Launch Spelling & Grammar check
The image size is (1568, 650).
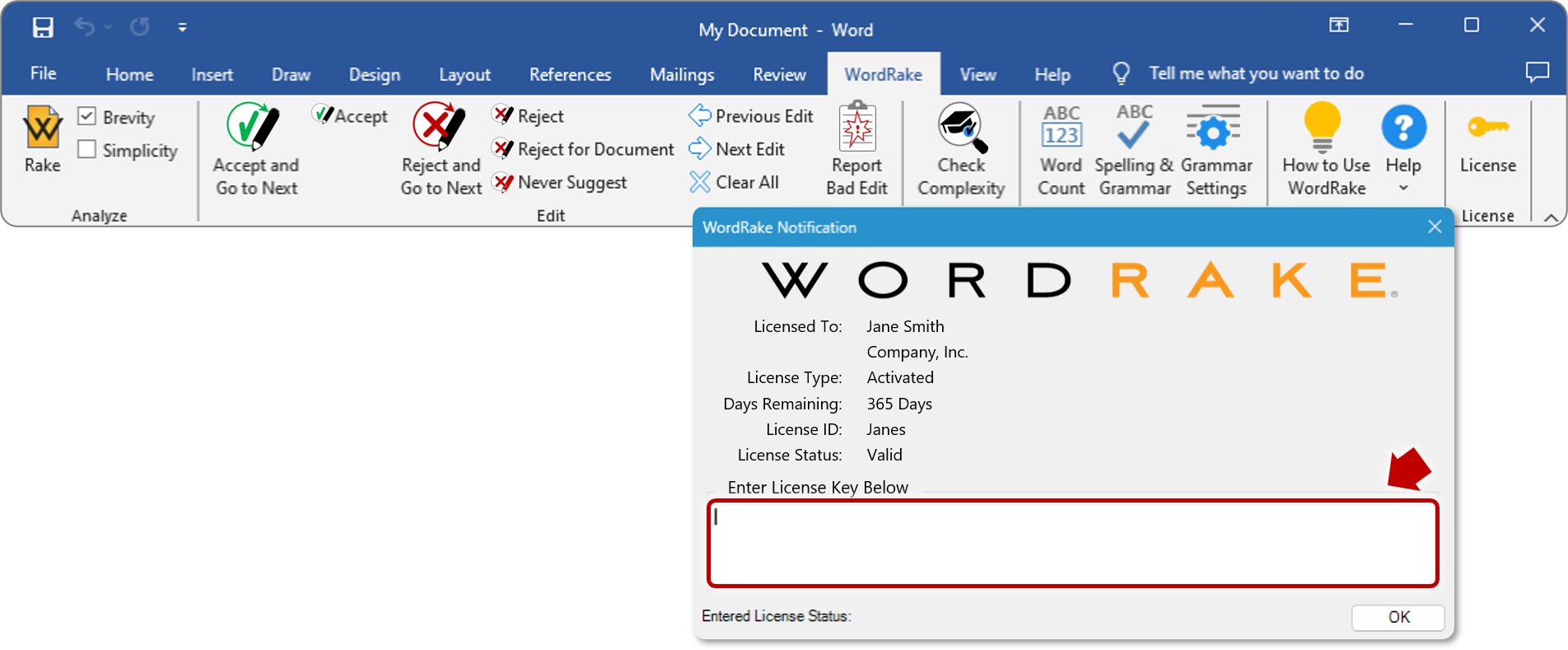[1134, 149]
